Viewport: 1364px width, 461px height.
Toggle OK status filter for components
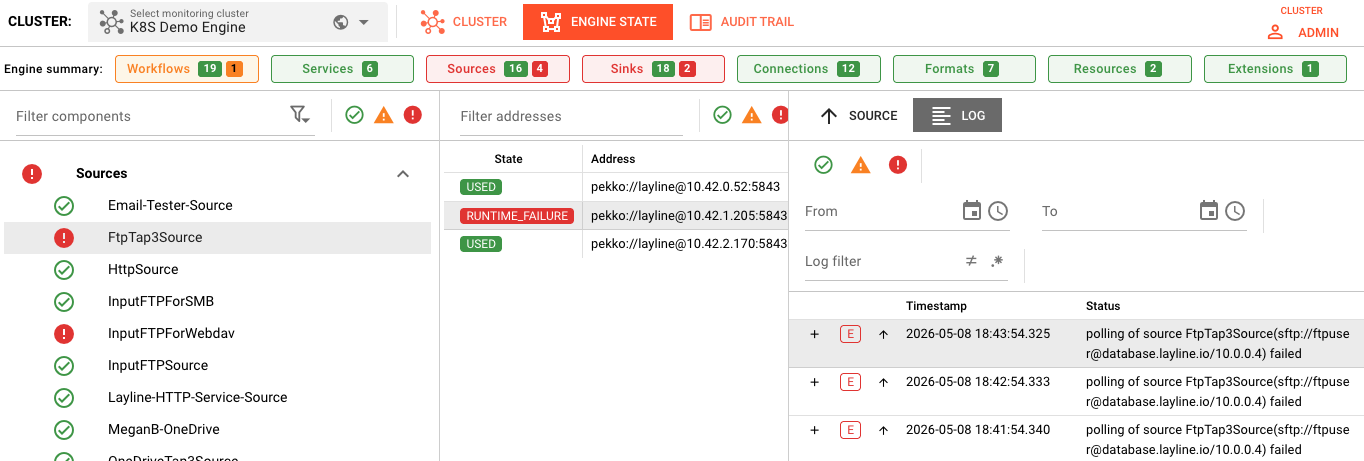(x=354, y=115)
